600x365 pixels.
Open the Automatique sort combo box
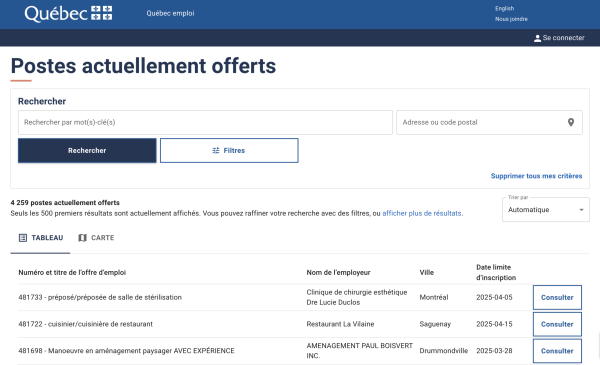point(546,210)
